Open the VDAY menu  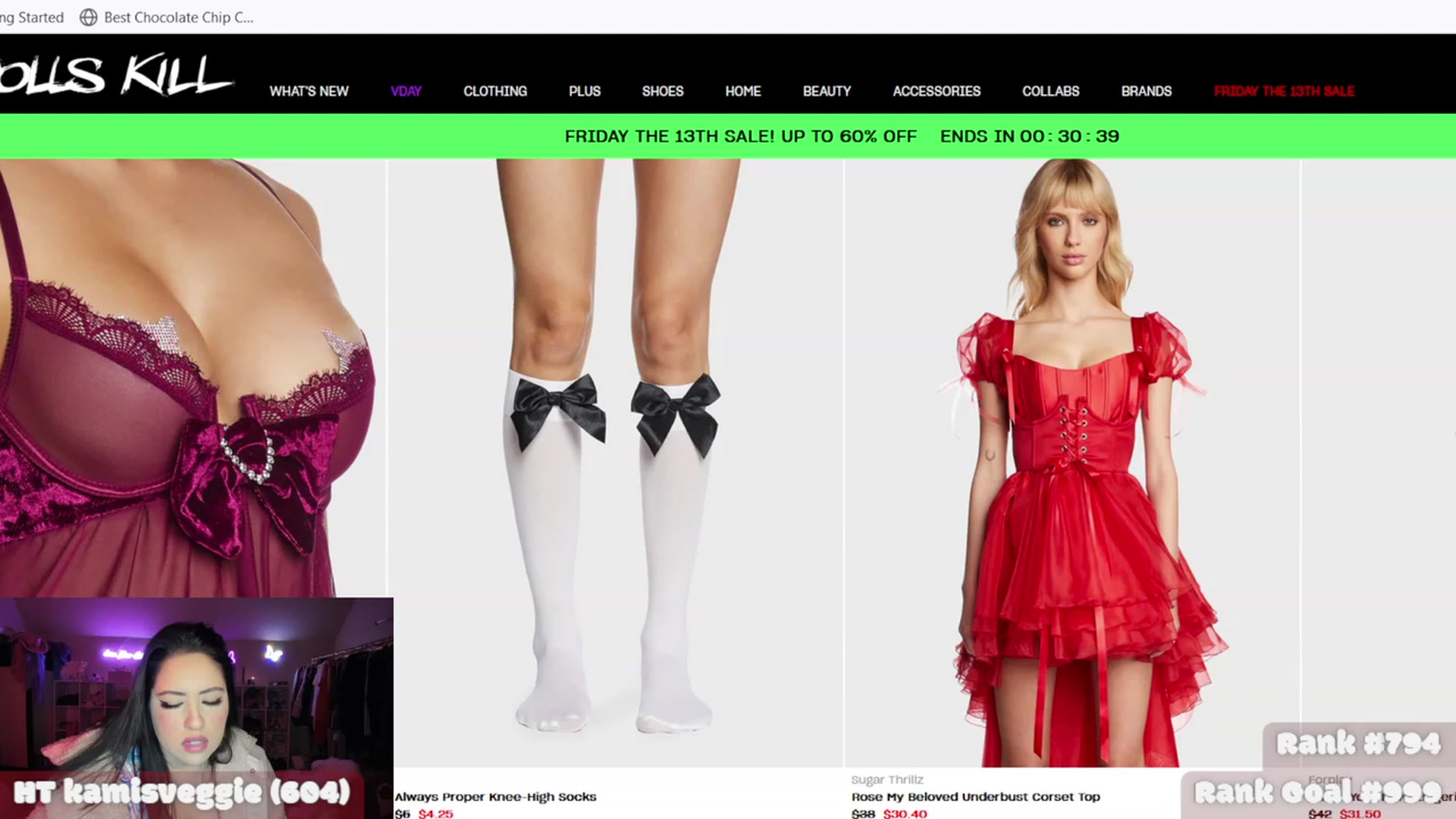tap(406, 91)
